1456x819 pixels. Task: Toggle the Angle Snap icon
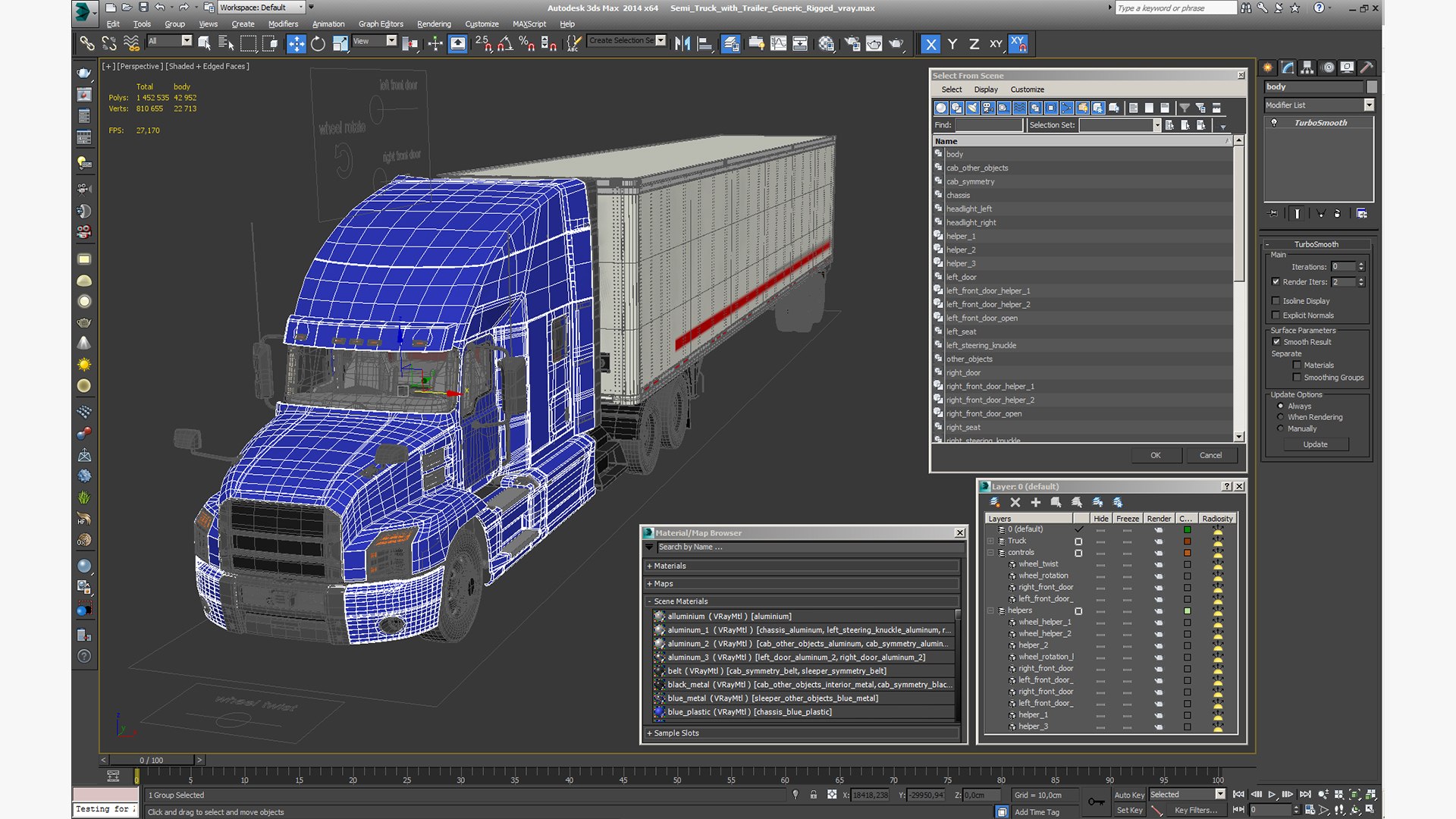(x=504, y=44)
